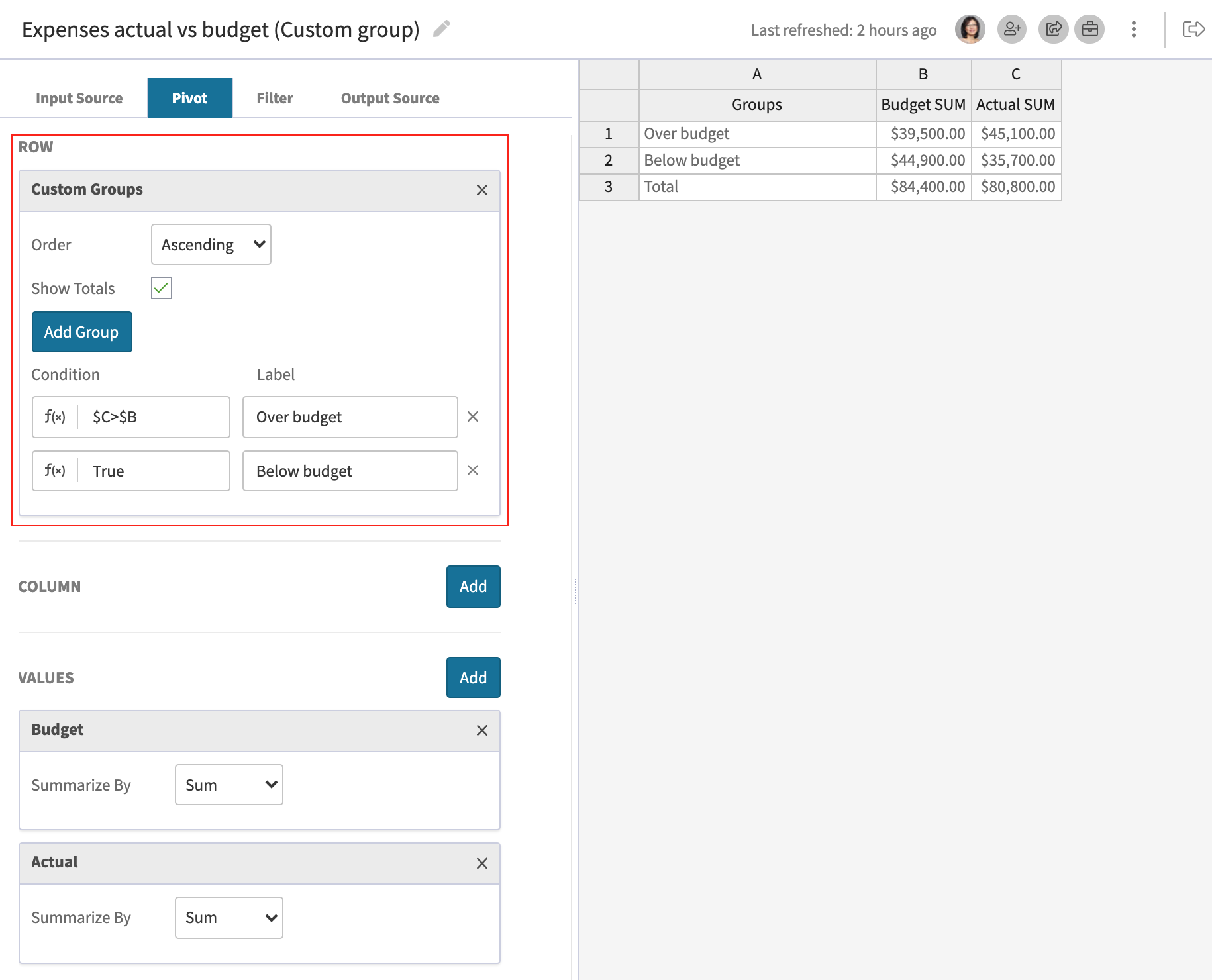Open the three-dot overflow menu
Image resolution: width=1212 pixels, height=980 pixels.
(x=1133, y=29)
